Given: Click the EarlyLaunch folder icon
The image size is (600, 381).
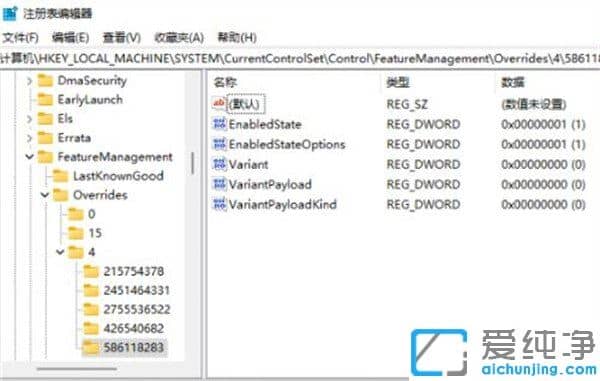Looking at the screenshot, I should pos(45,100).
